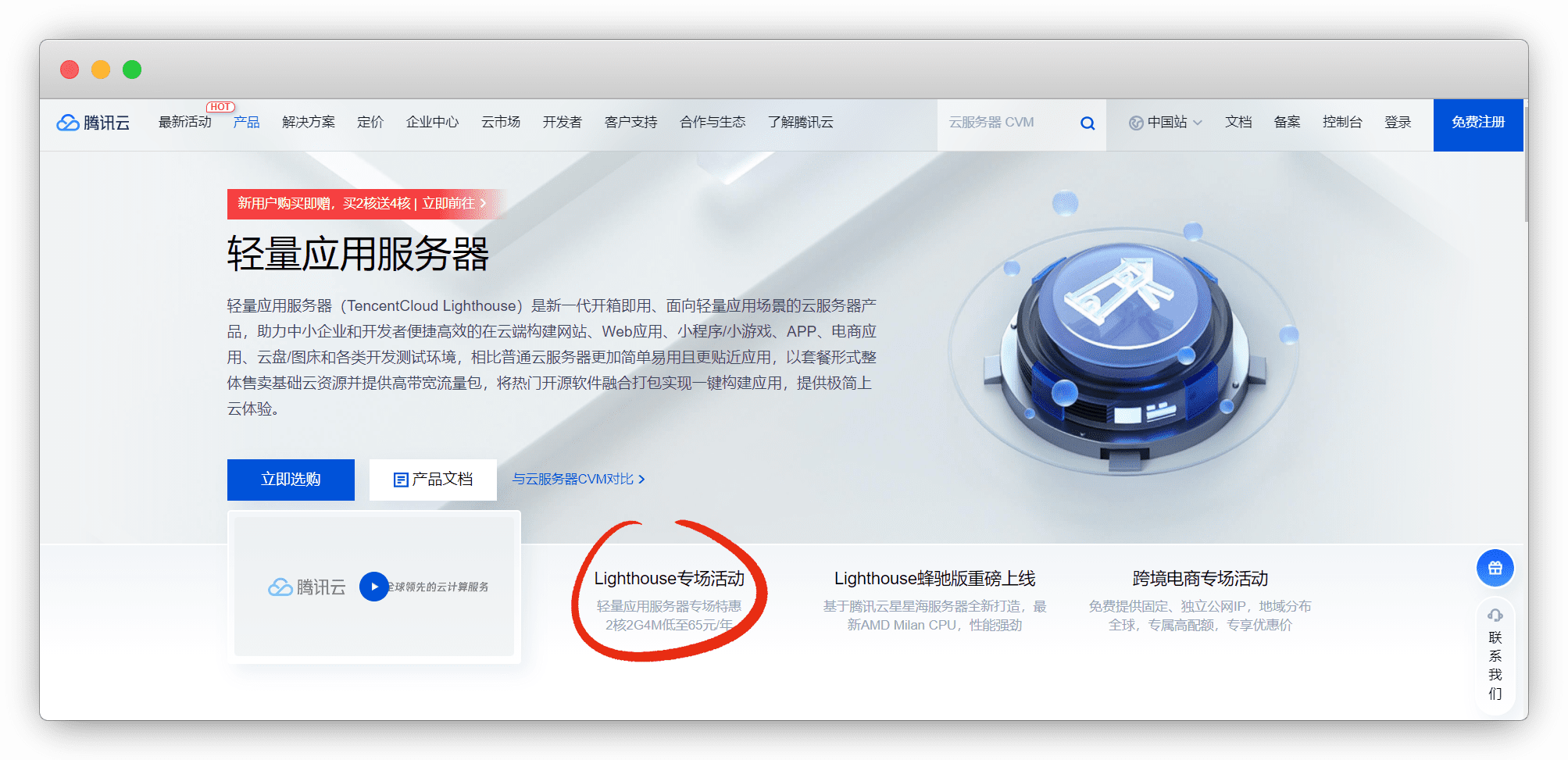Open the 与云服务器CVM对比 link
This screenshot has width=1568, height=760.
(578, 479)
